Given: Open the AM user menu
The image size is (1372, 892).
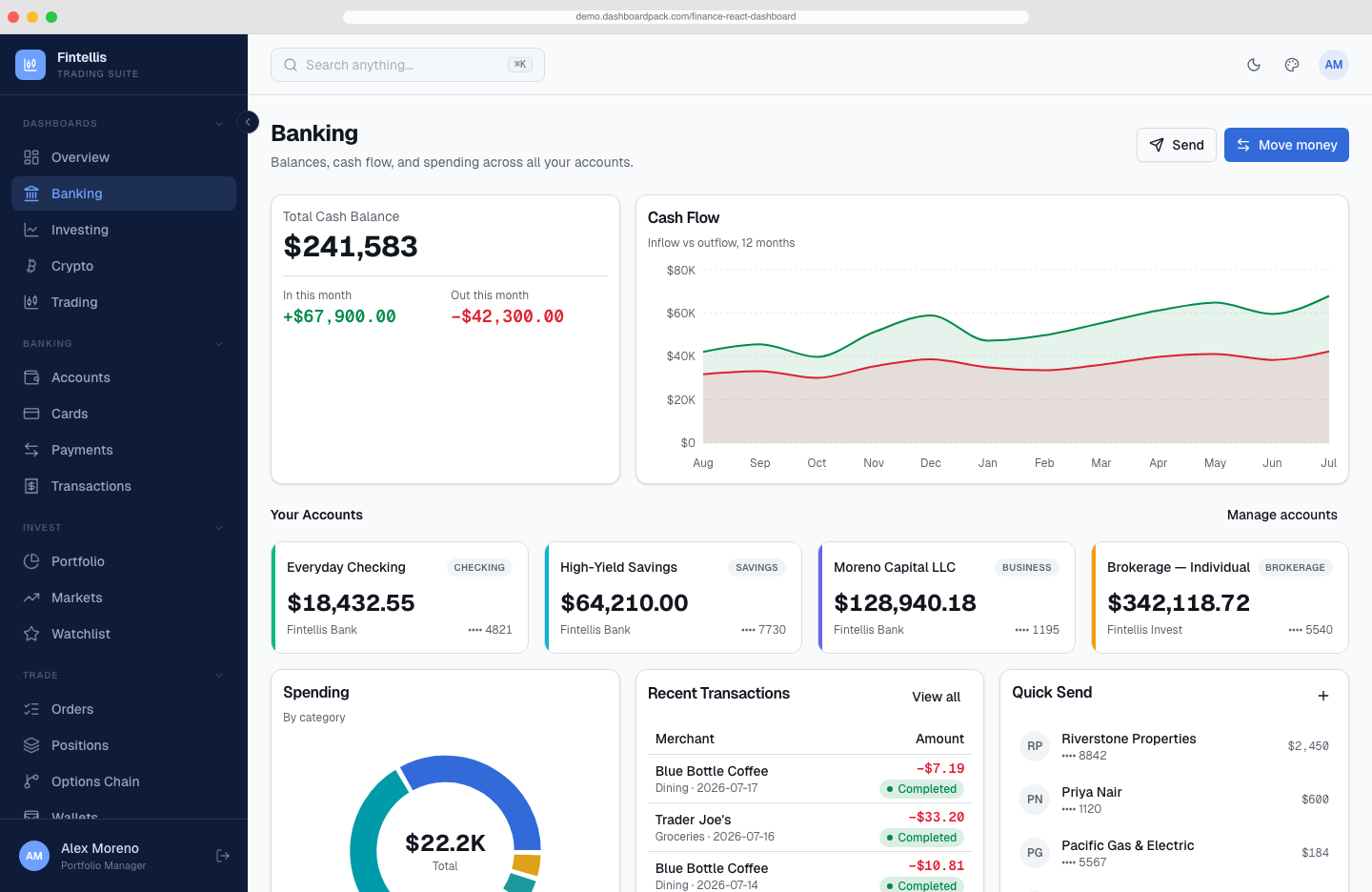Looking at the screenshot, I should [x=1334, y=65].
